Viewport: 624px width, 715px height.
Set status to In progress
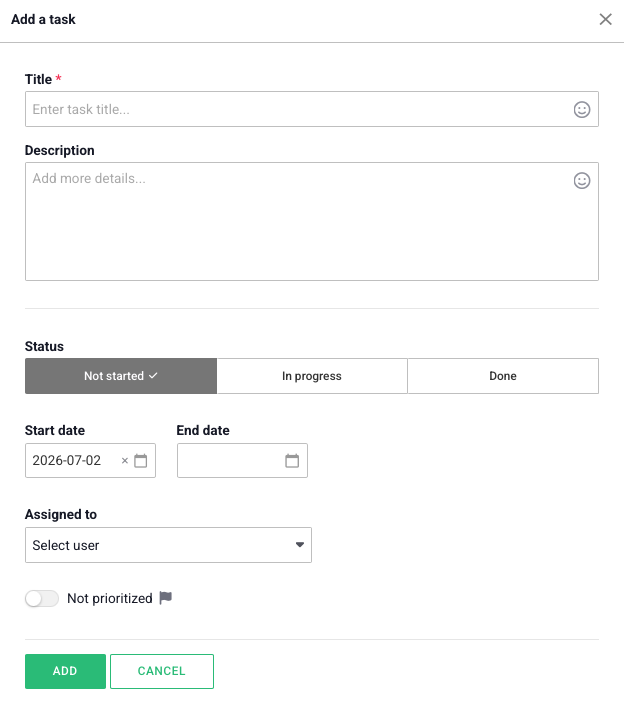312,376
